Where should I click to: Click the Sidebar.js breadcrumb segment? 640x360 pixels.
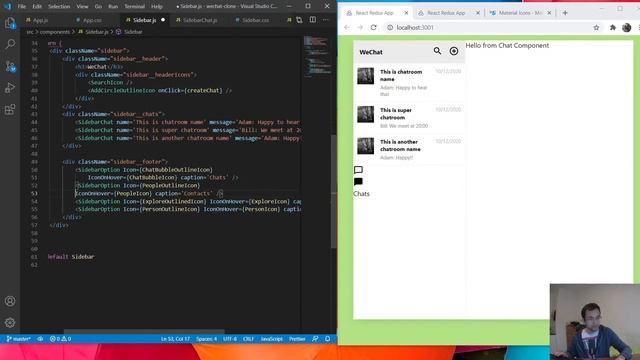(x=97, y=32)
